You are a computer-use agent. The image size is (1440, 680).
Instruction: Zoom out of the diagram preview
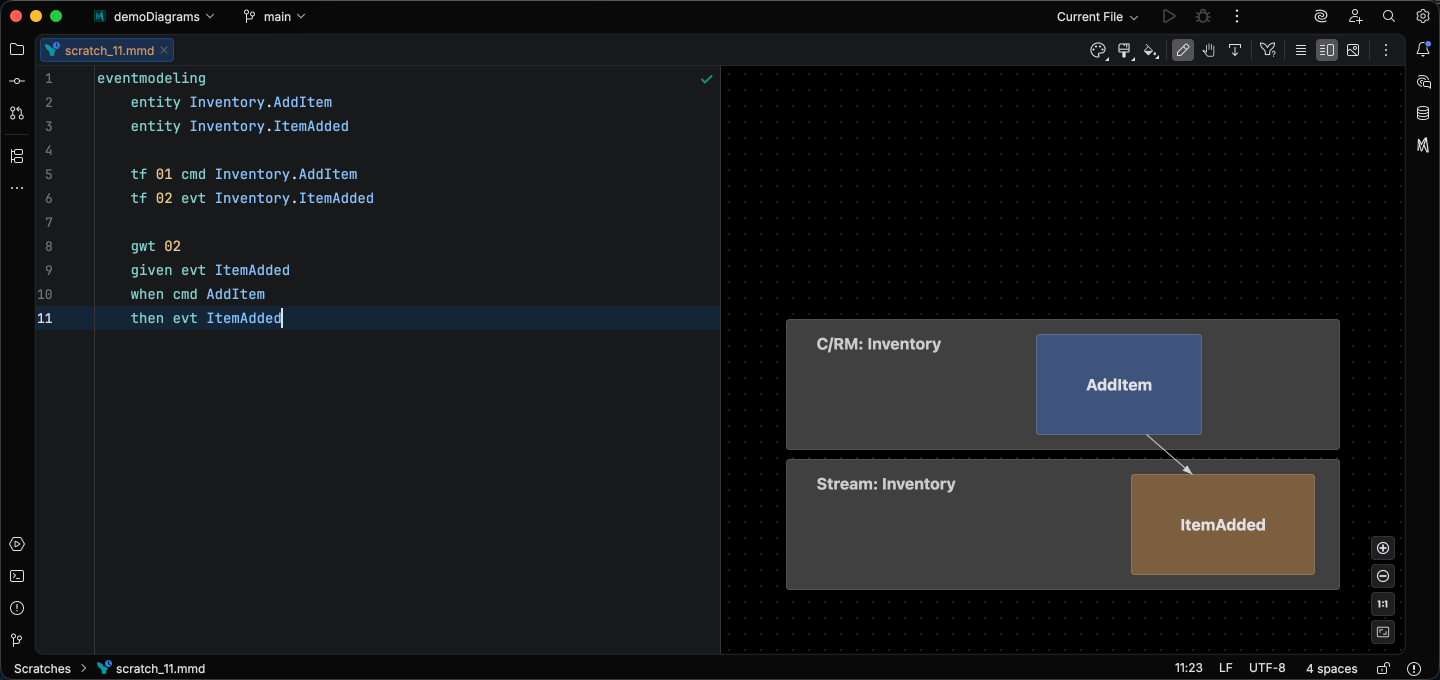[x=1383, y=576]
